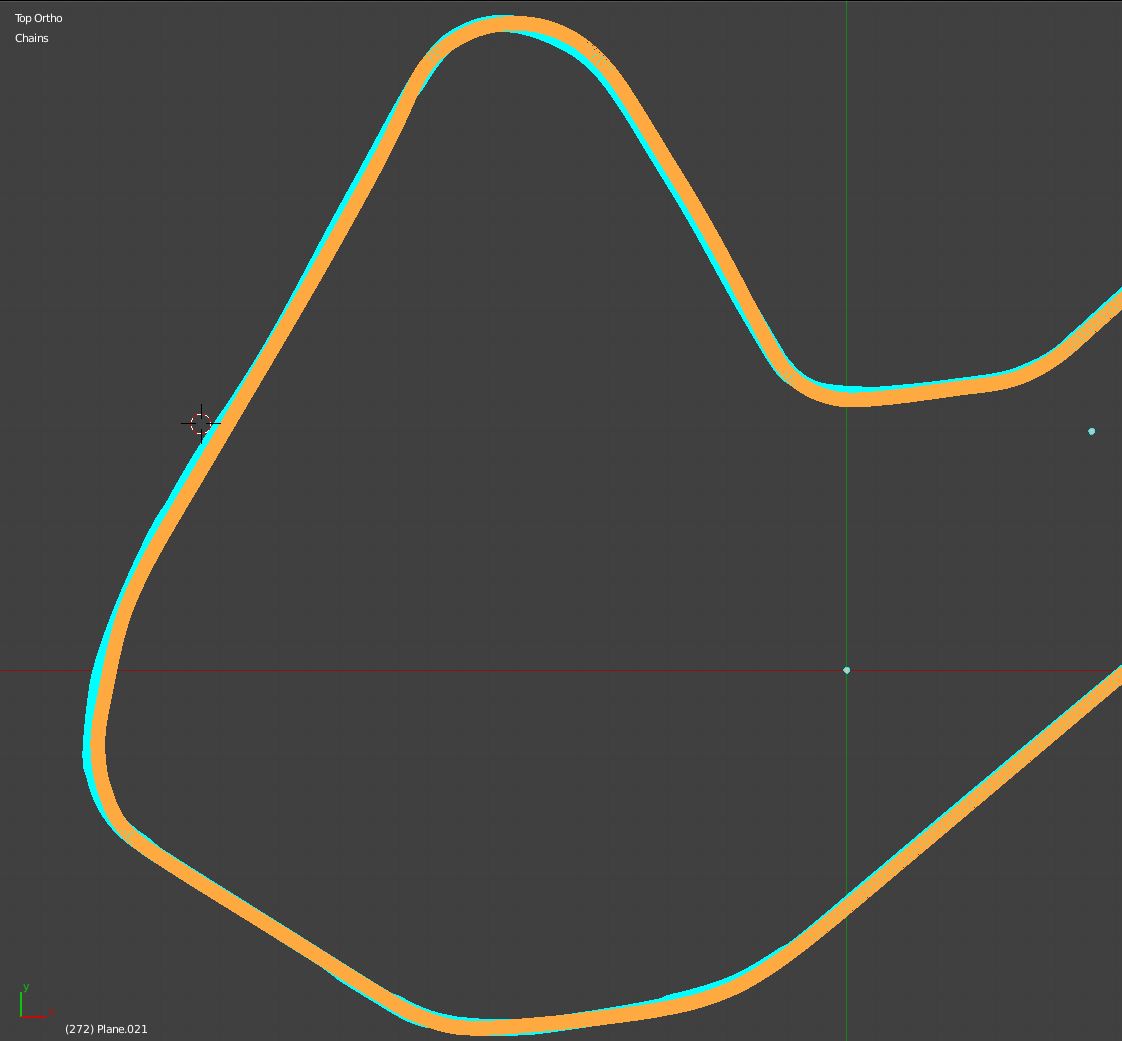Click the XY axis orientation gizmo
This screenshot has height=1041, width=1122.
click(x=30, y=1003)
